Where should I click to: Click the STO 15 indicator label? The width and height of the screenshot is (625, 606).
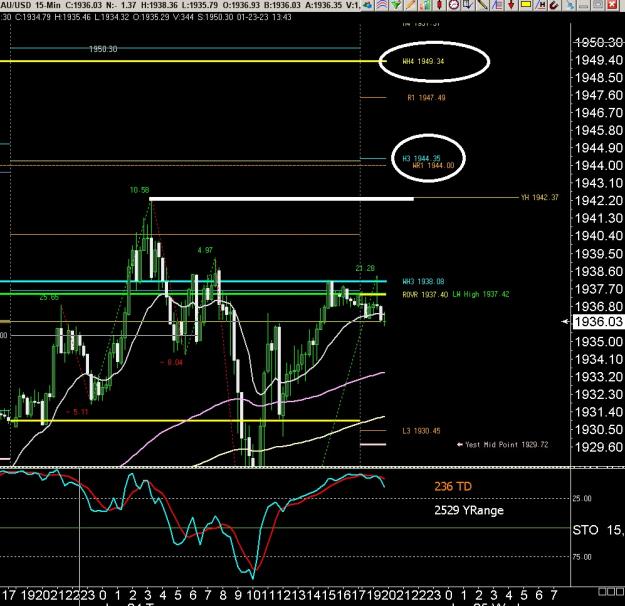598,530
